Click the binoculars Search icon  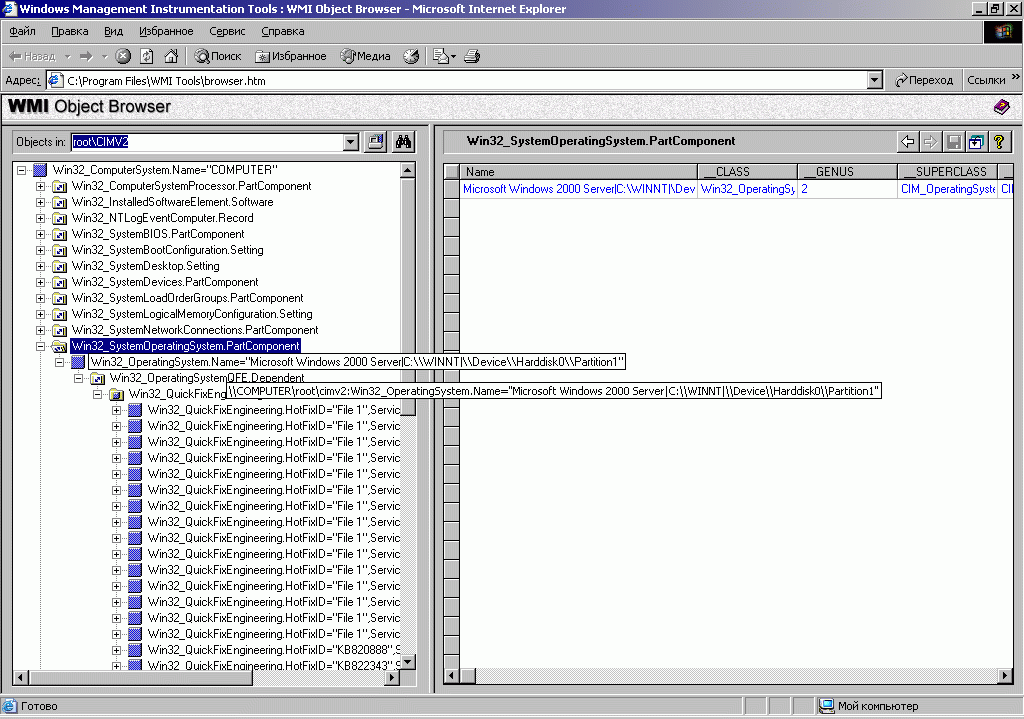[403, 142]
